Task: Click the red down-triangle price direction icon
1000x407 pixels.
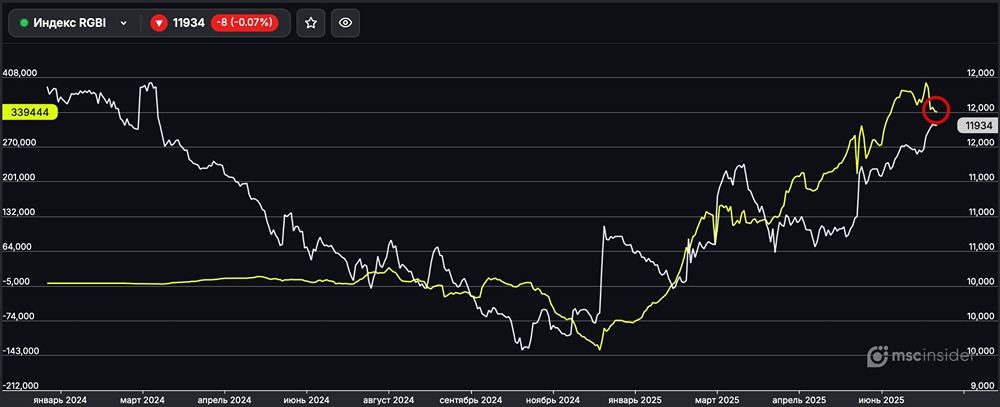Action: [x=159, y=23]
